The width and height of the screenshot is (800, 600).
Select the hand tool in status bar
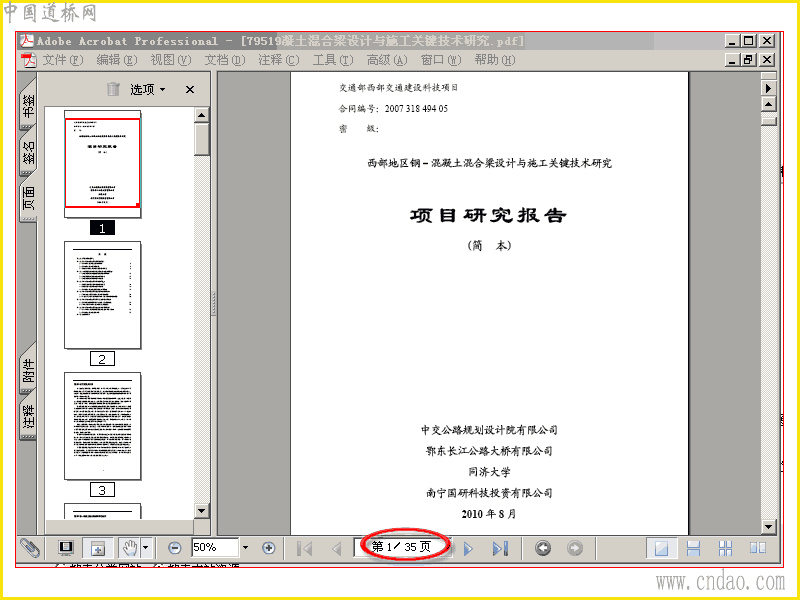(130, 548)
